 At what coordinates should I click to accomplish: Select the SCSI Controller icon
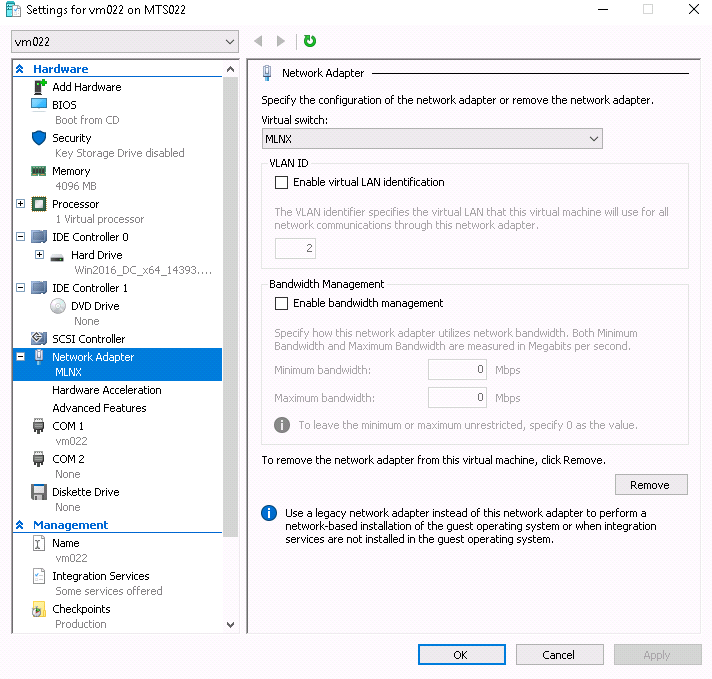point(39,339)
